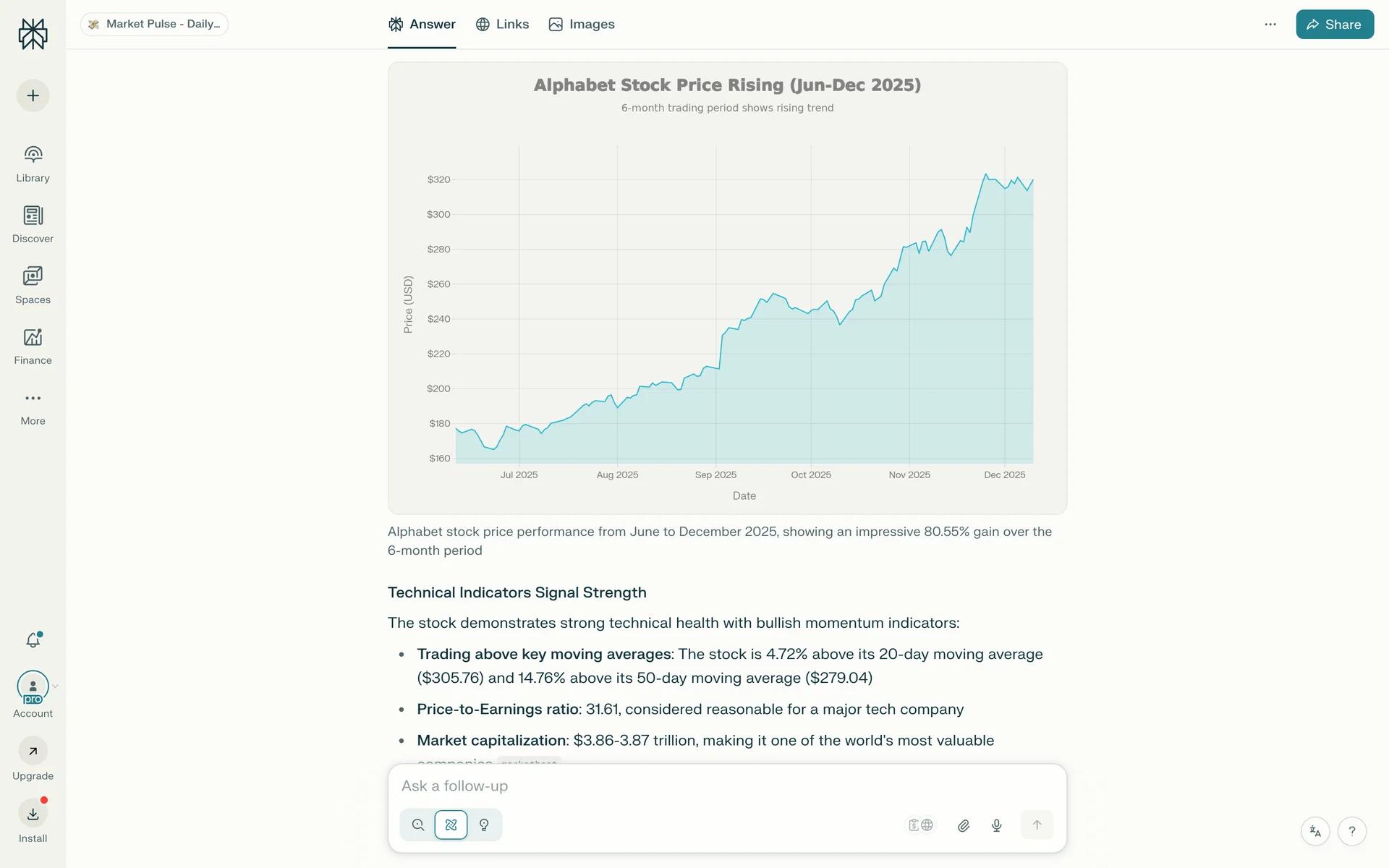The image size is (1389, 868).
Task: Toggle the Research mode selector
Action: [451, 825]
